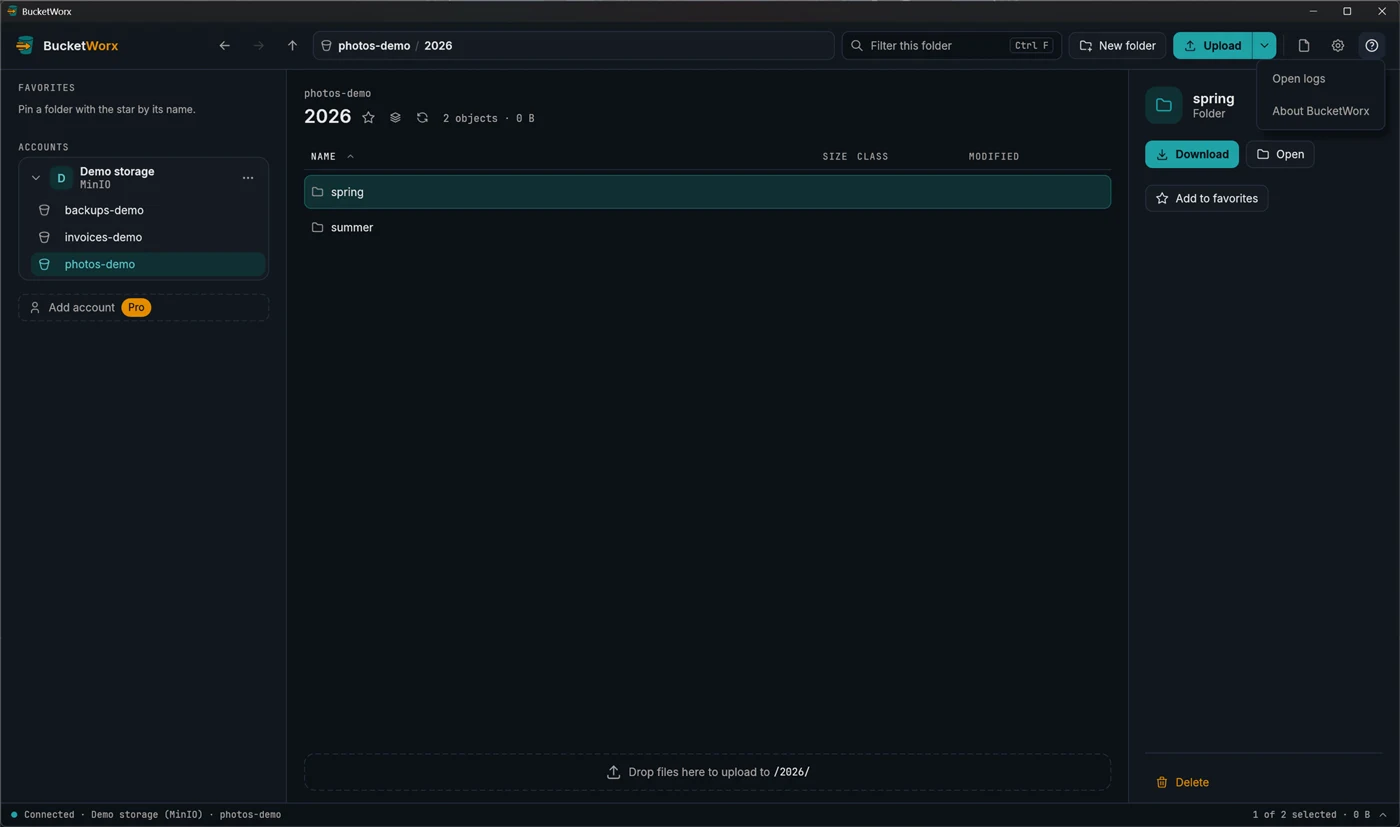Click the Connected status text
Screen dimensions: 1400x827
[49, 815]
